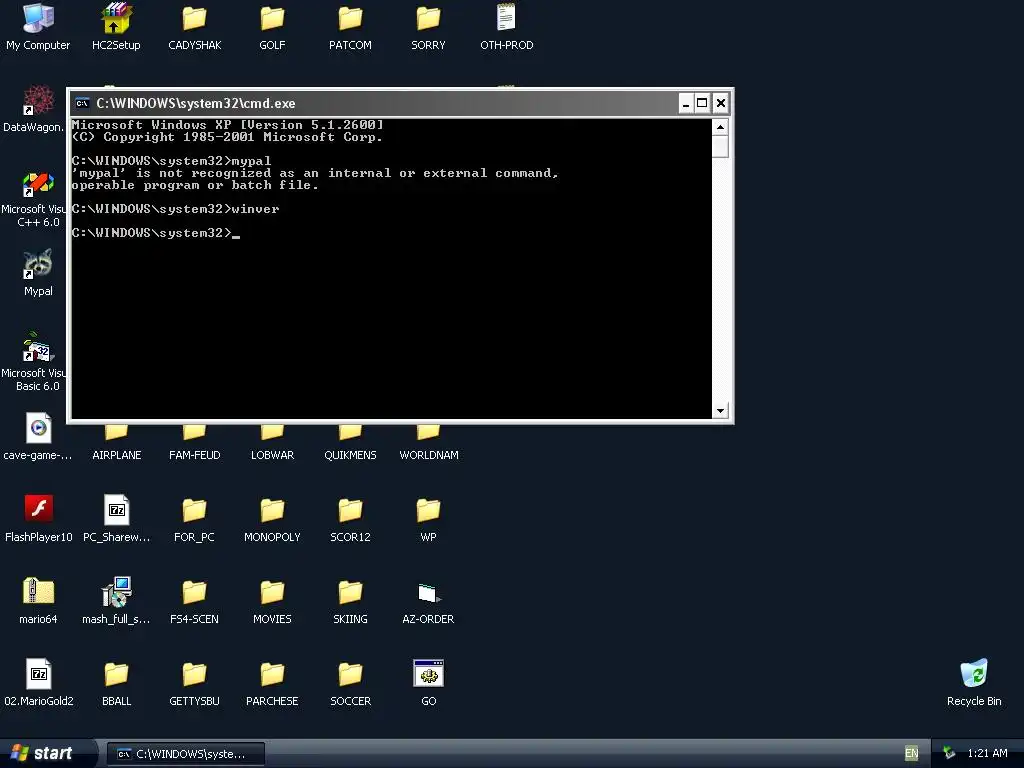Viewport: 1024px width, 768px height.
Task: Close the cmd.exe window
Action: pyautogui.click(x=720, y=103)
